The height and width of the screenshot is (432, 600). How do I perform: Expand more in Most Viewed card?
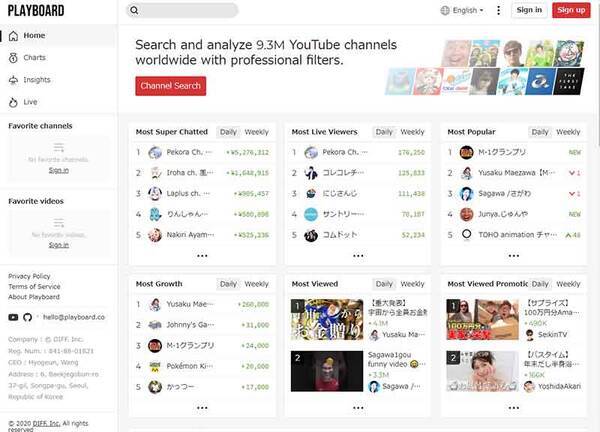(x=358, y=408)
